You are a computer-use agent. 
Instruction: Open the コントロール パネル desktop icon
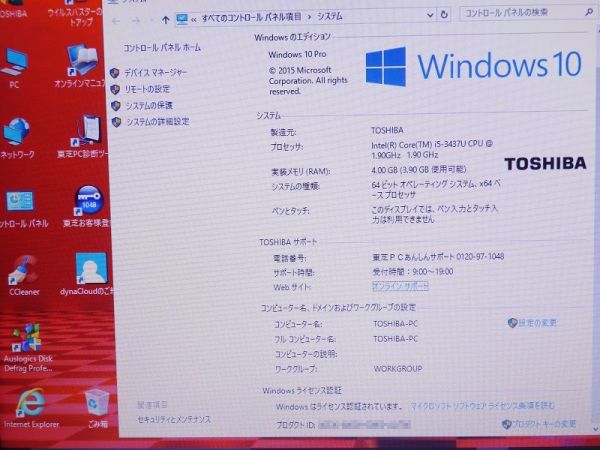[x=21, y=209]
